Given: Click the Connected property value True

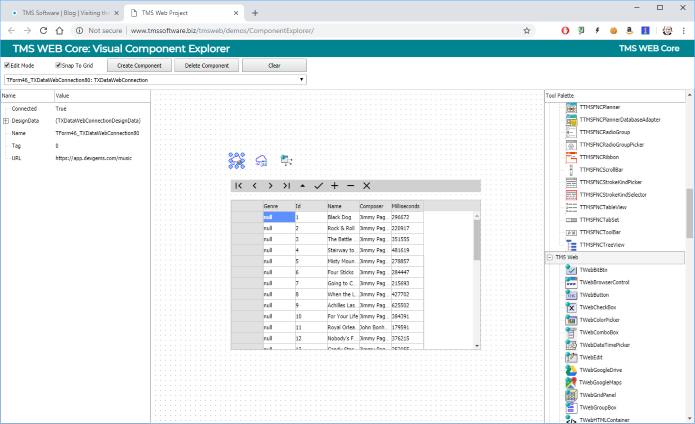Looking at the screenshot, I should click(61, 109).
